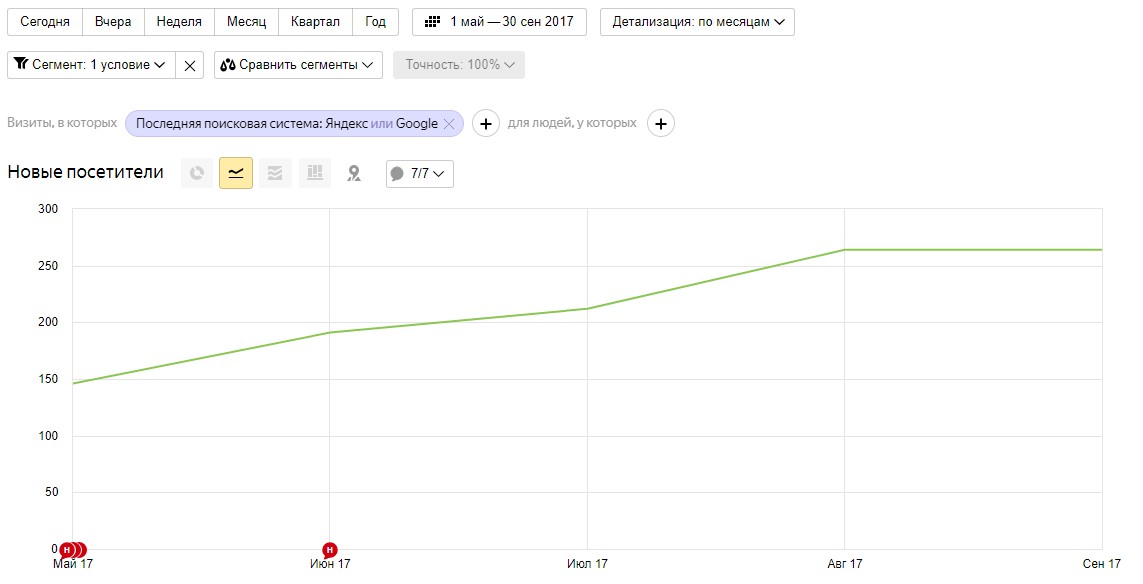Select the Сегодня period tab
The image size is (1143, 584).
(x=45, y=22)
